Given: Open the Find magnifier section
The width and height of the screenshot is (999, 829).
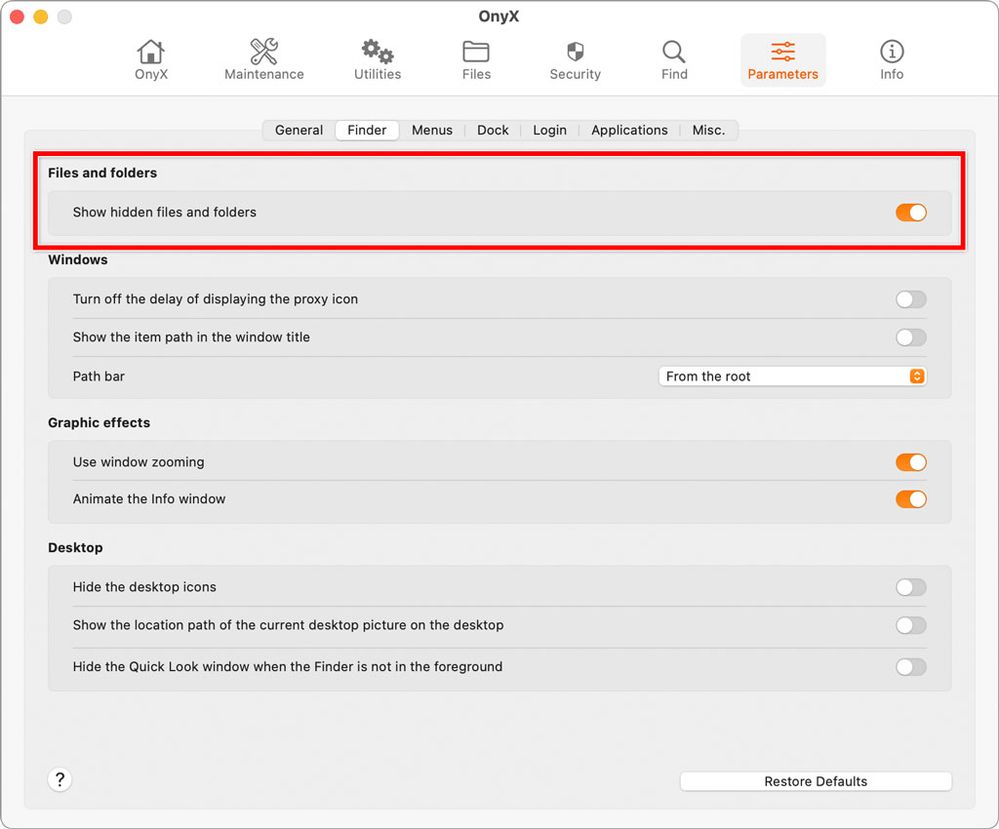Looking at the screenshot, I should click(x=674, y=60).
